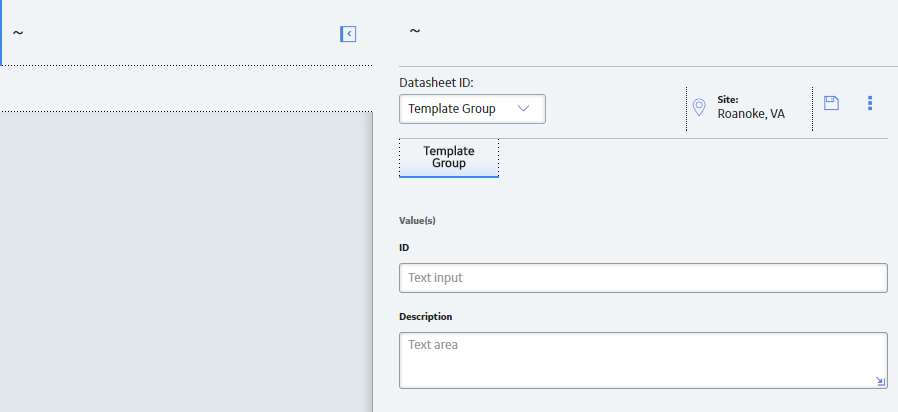Click the Description field label
The height and width of the screenshot is (412, 898).
(x=426, y=317)
